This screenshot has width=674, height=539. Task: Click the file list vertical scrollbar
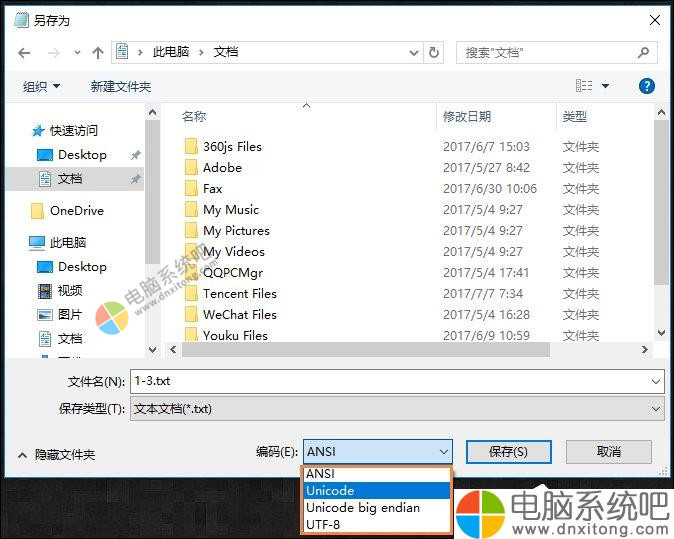coord(661,202)
